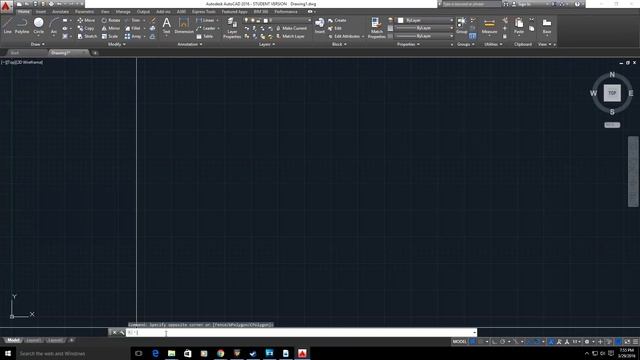Expand the Block panel

coord(339,44)
